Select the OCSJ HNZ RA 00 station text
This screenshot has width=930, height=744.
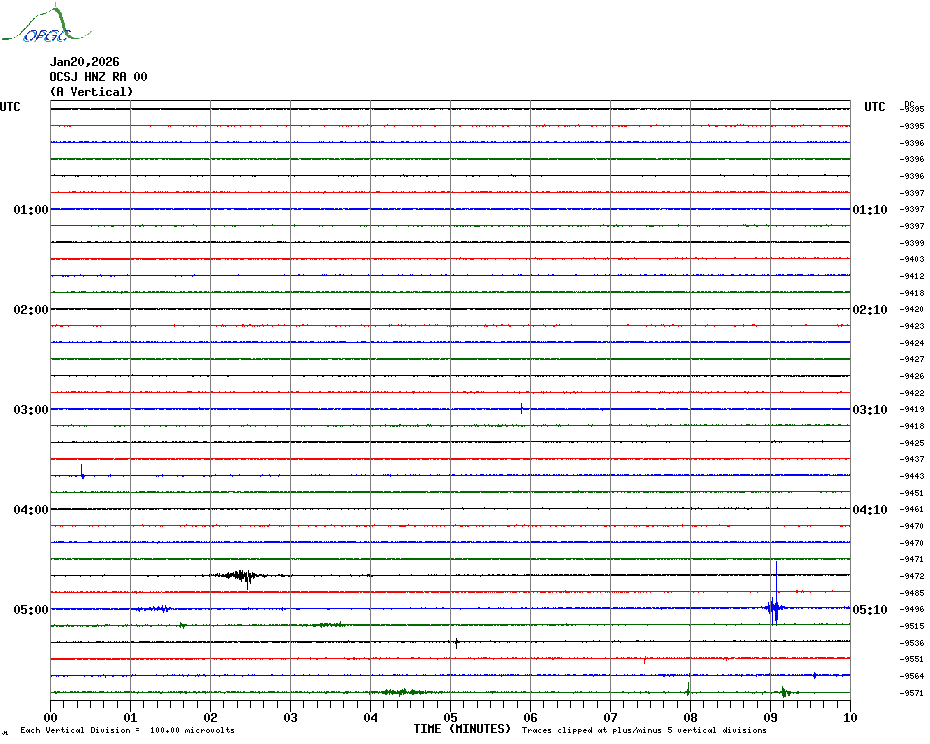[98, 77]
